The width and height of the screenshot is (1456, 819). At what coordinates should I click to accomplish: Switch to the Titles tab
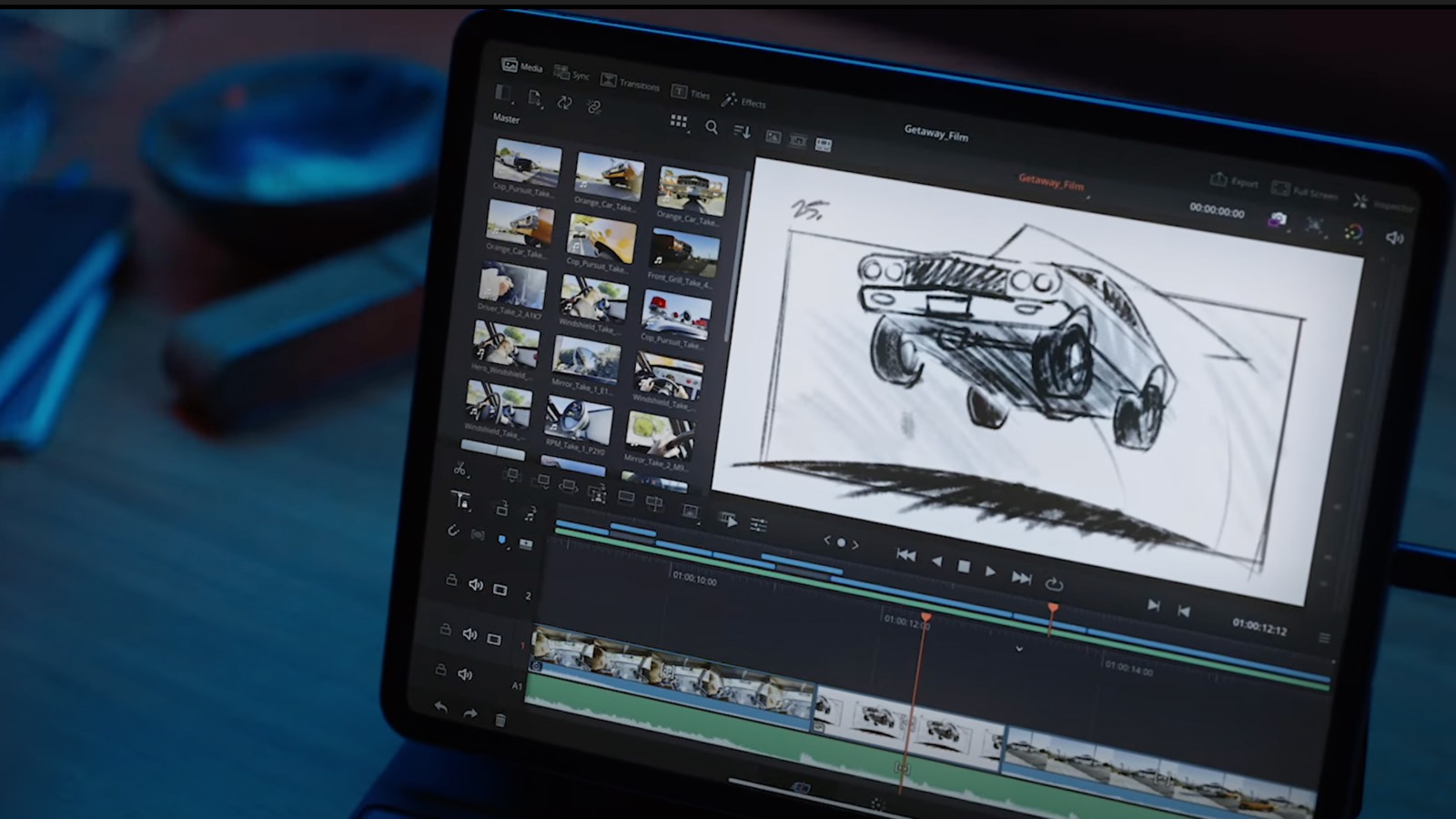tap(691, 93)
